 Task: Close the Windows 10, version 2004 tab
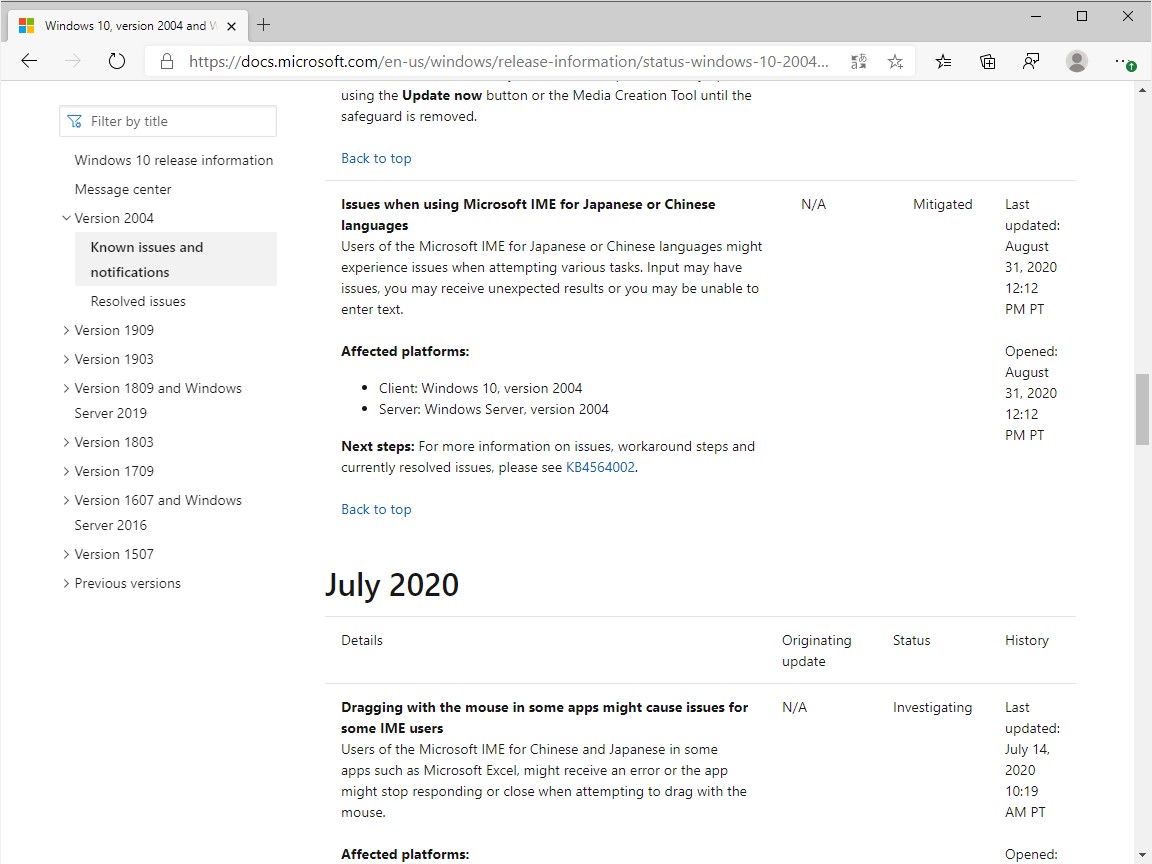(x=232, y=26)
